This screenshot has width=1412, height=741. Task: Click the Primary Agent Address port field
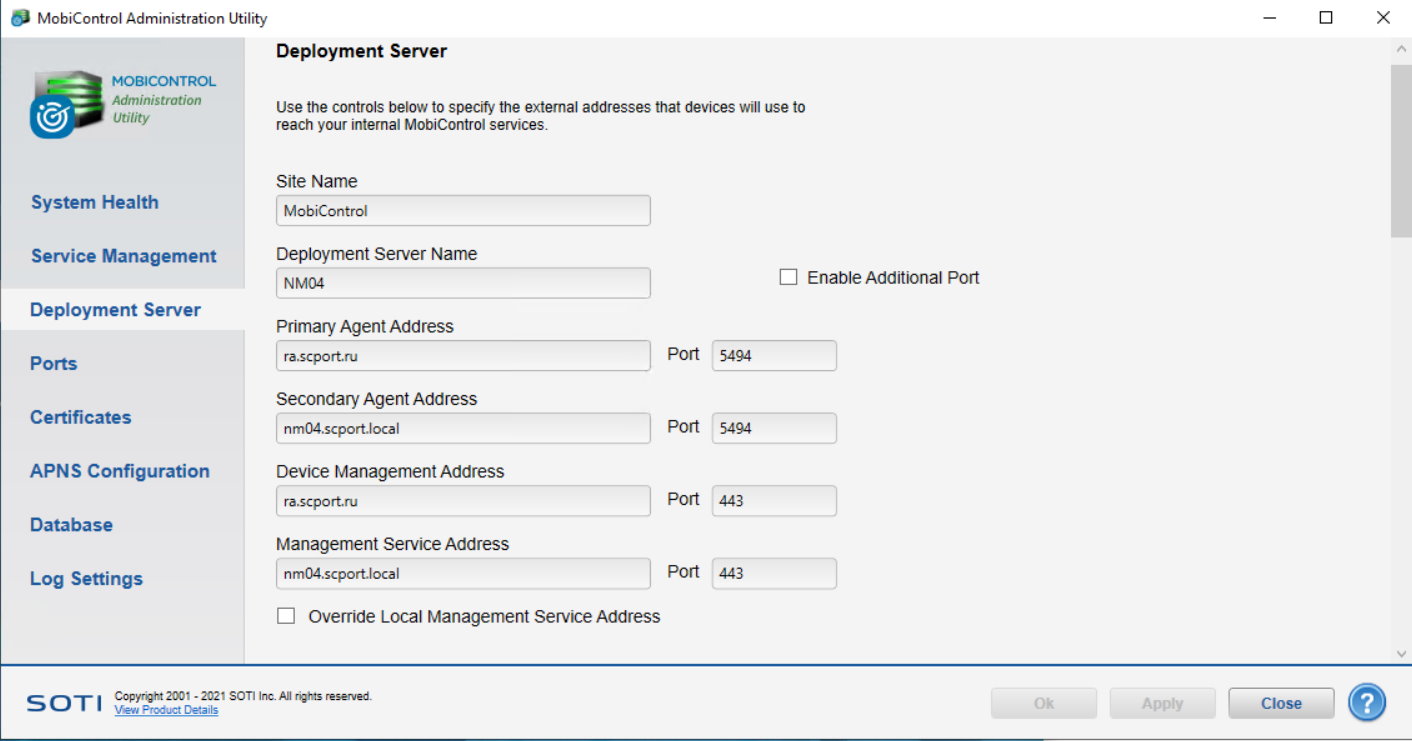pyautogui.click(x=773, y=356)
